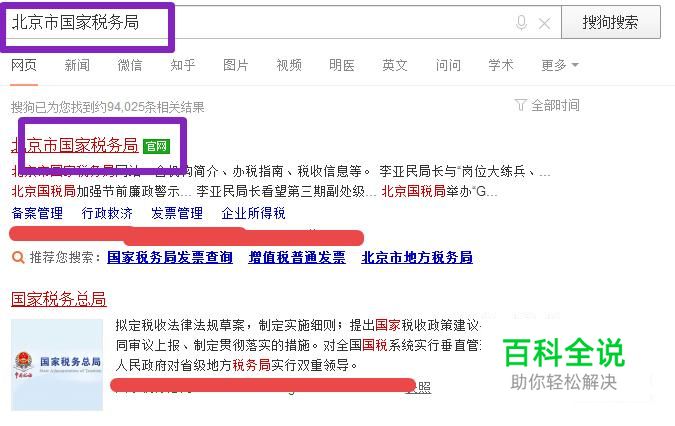Click snippet text 拟定税收法律法规草案
This screenshot has width=675, height=426.
pyautogui.click(x=180, y=325)
